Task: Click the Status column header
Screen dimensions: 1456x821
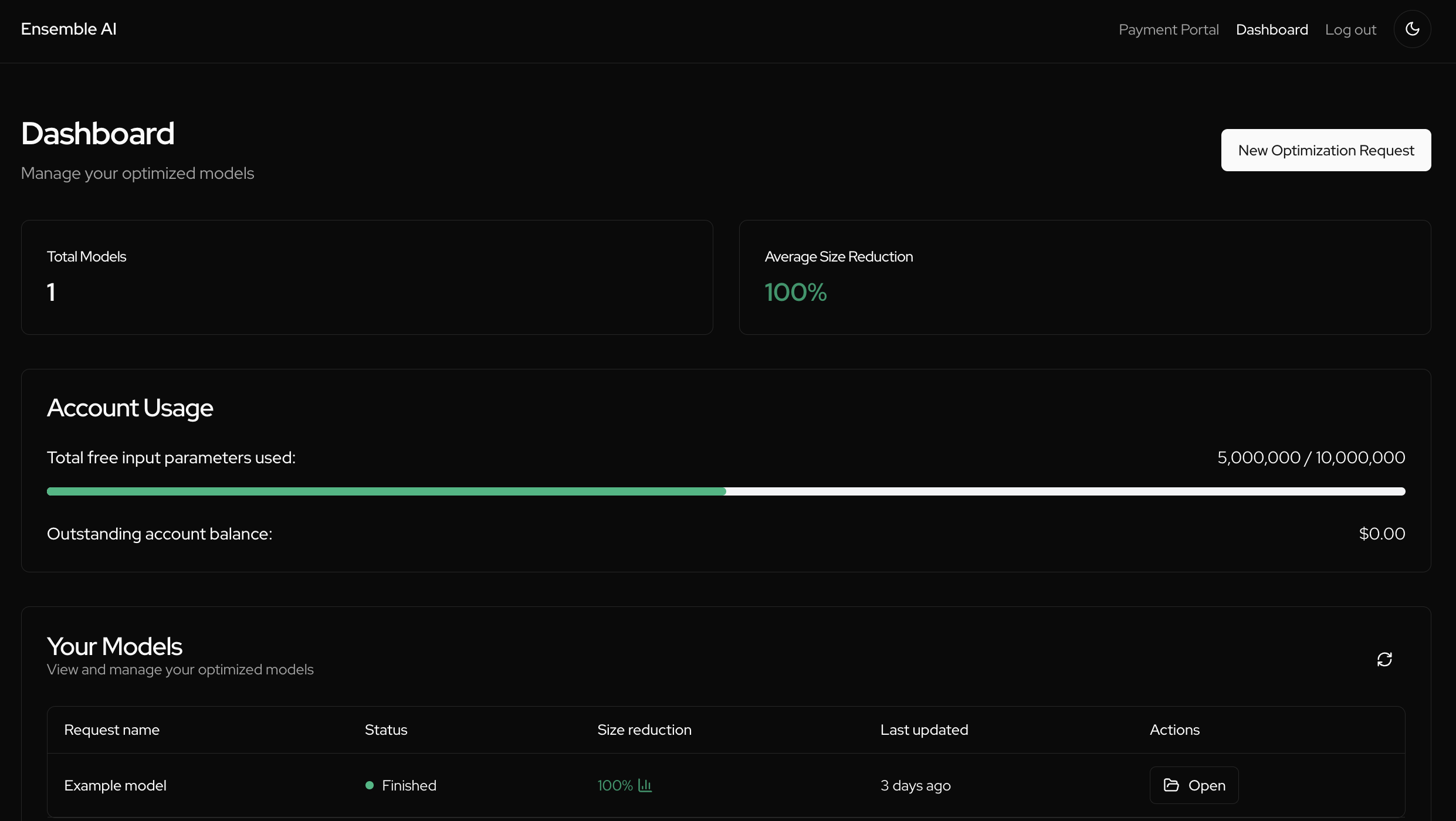Action: (385, 730)
